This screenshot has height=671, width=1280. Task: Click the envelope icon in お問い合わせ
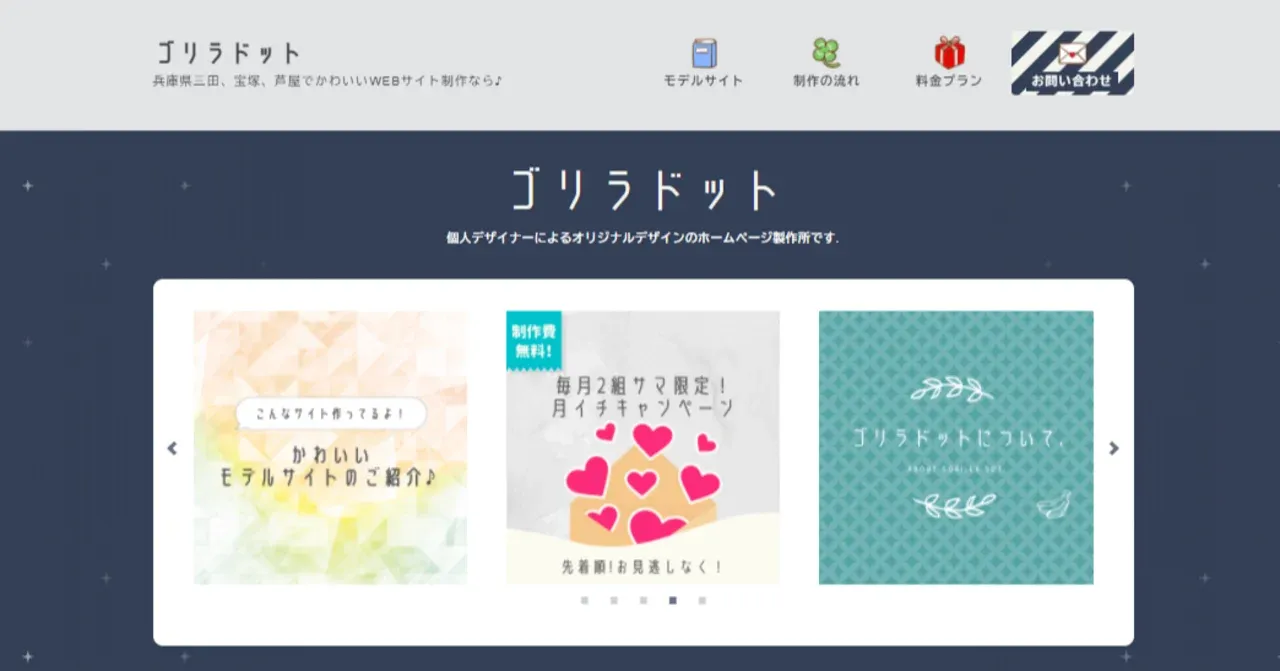click(x=1072, y=53)
